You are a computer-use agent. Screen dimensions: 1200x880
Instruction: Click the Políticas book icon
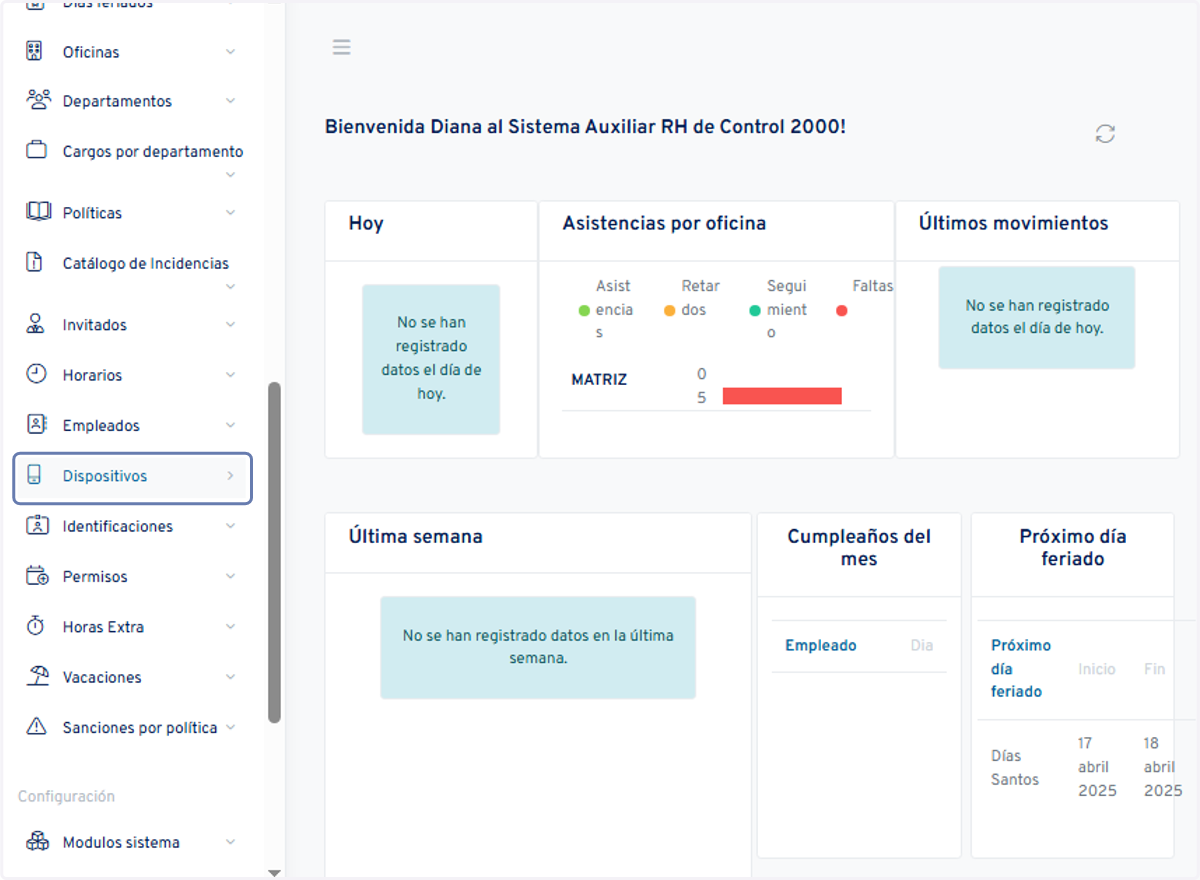[x=38, y=212]
